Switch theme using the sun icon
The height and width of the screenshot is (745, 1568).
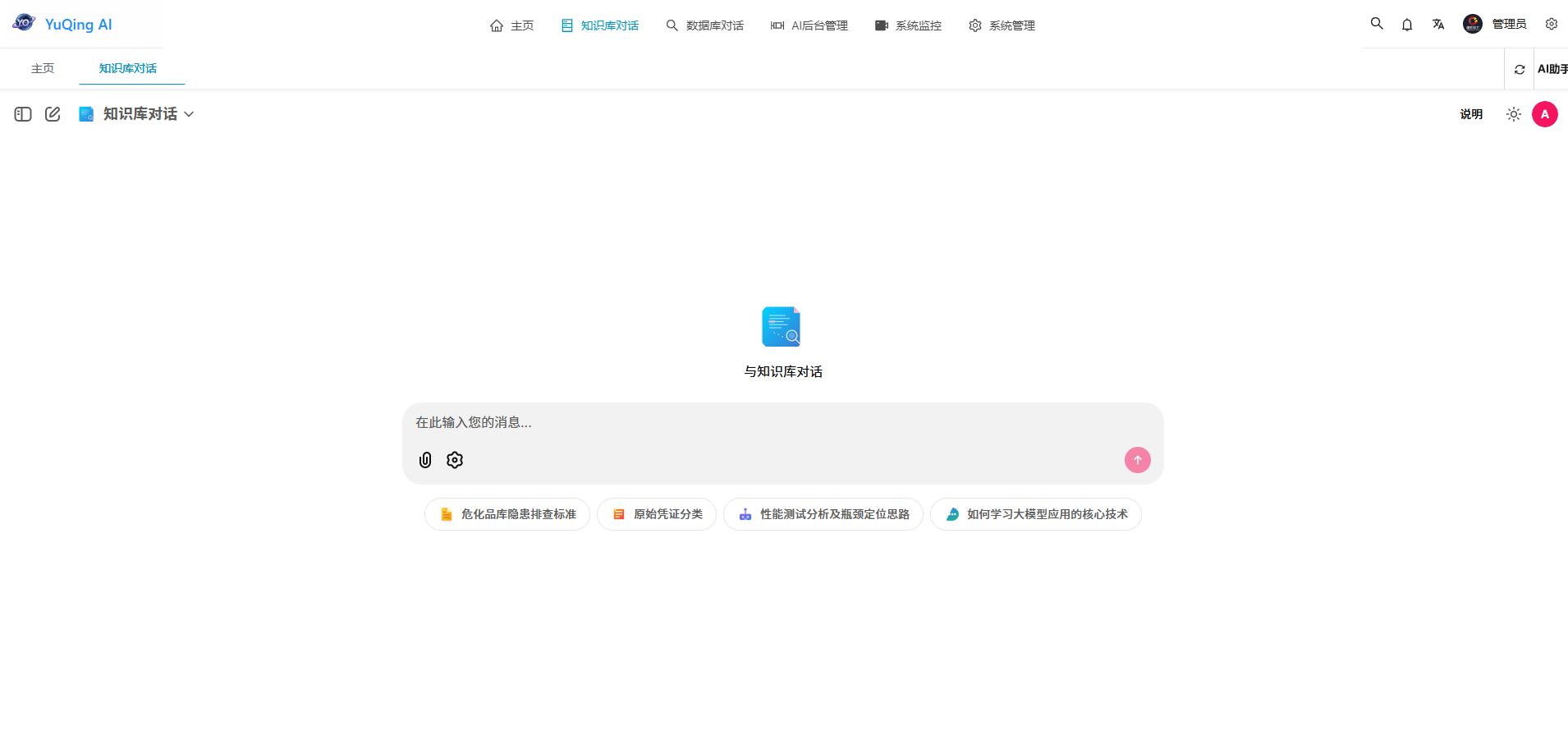[1513, 114]
